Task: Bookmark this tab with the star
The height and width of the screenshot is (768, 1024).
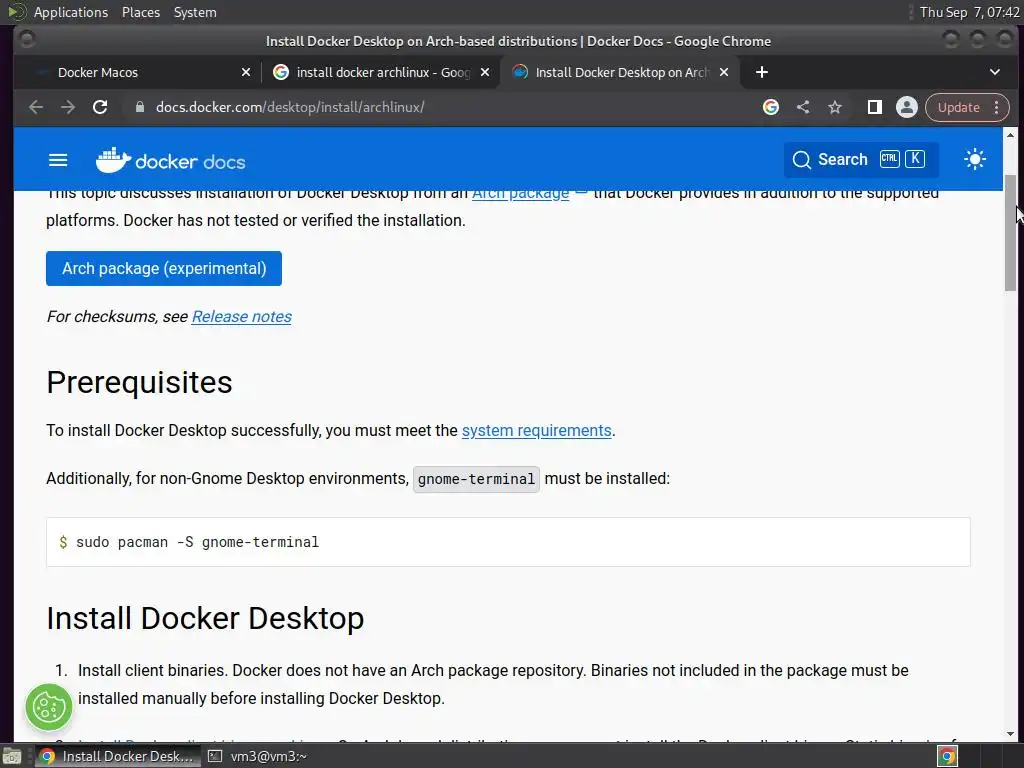Action: 835,107
